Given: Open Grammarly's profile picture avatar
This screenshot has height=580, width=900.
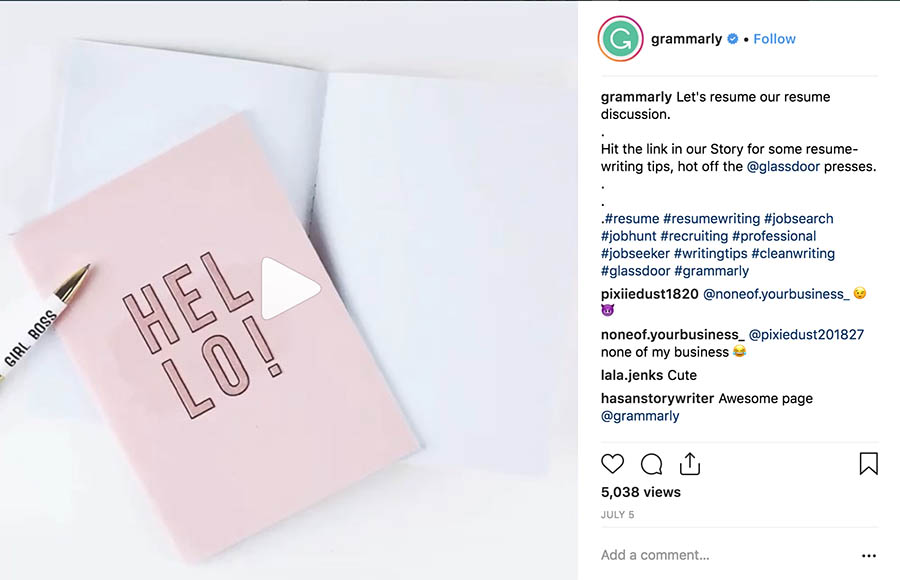Looking at the screenshot, I should point(619,40).
